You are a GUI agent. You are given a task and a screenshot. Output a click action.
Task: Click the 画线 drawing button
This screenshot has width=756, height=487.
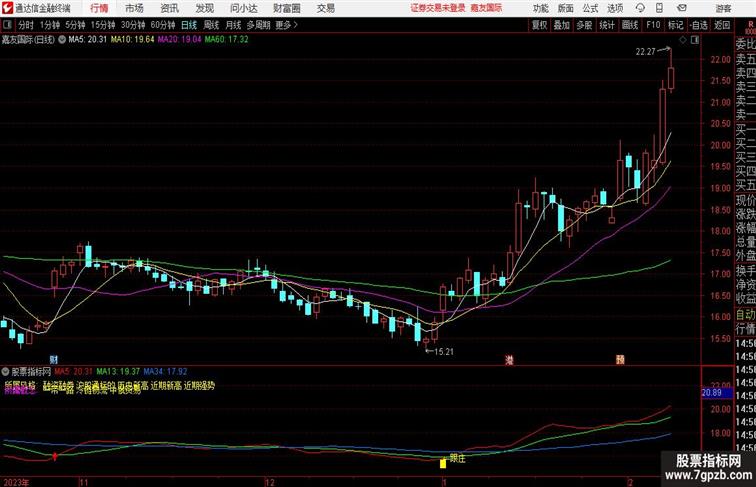coord(630,25)
